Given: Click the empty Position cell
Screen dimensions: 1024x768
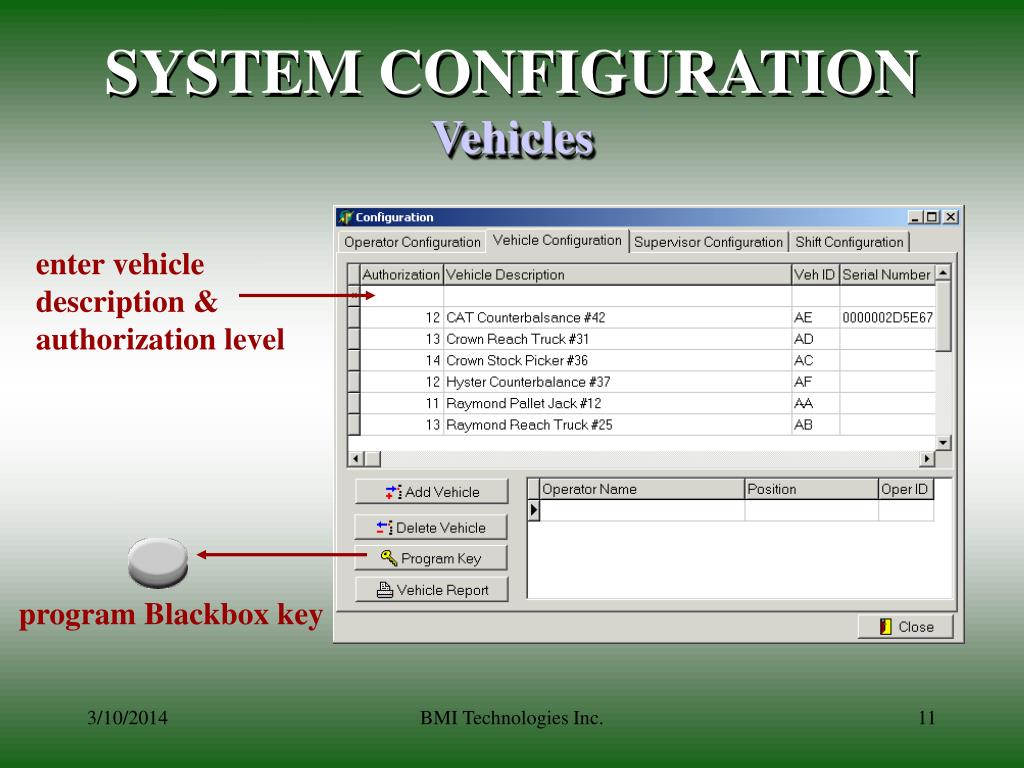Looking at the screenshot, I should click(811, 511).
